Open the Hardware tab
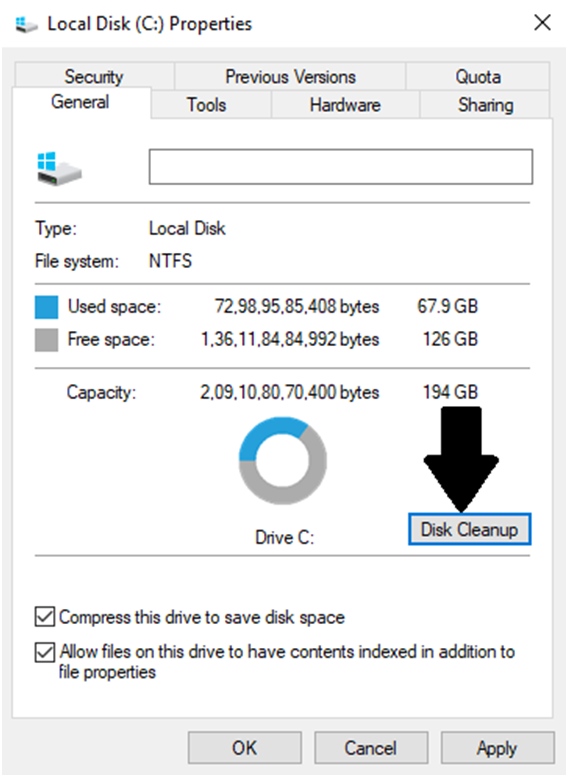The image size is (568, 777). [x=345, y=105]
